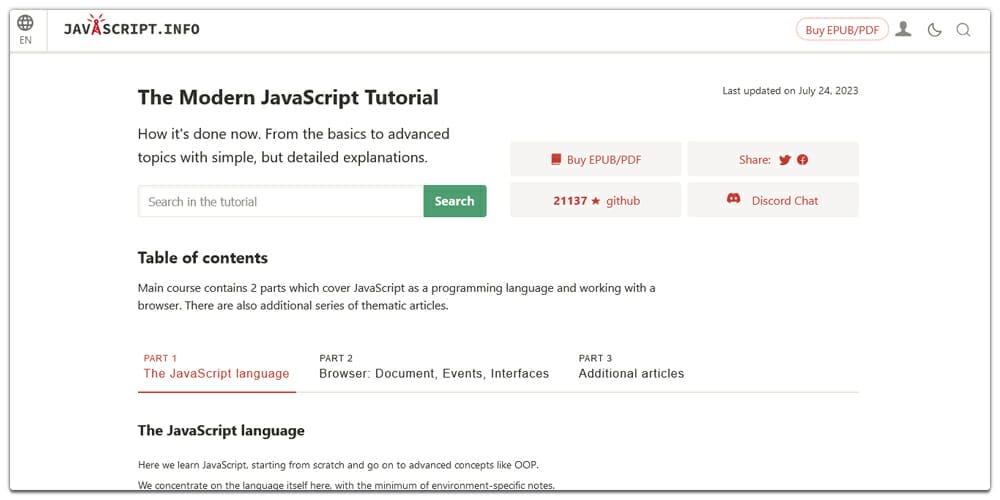Click the Discord icon in Discord Chat

733,200
